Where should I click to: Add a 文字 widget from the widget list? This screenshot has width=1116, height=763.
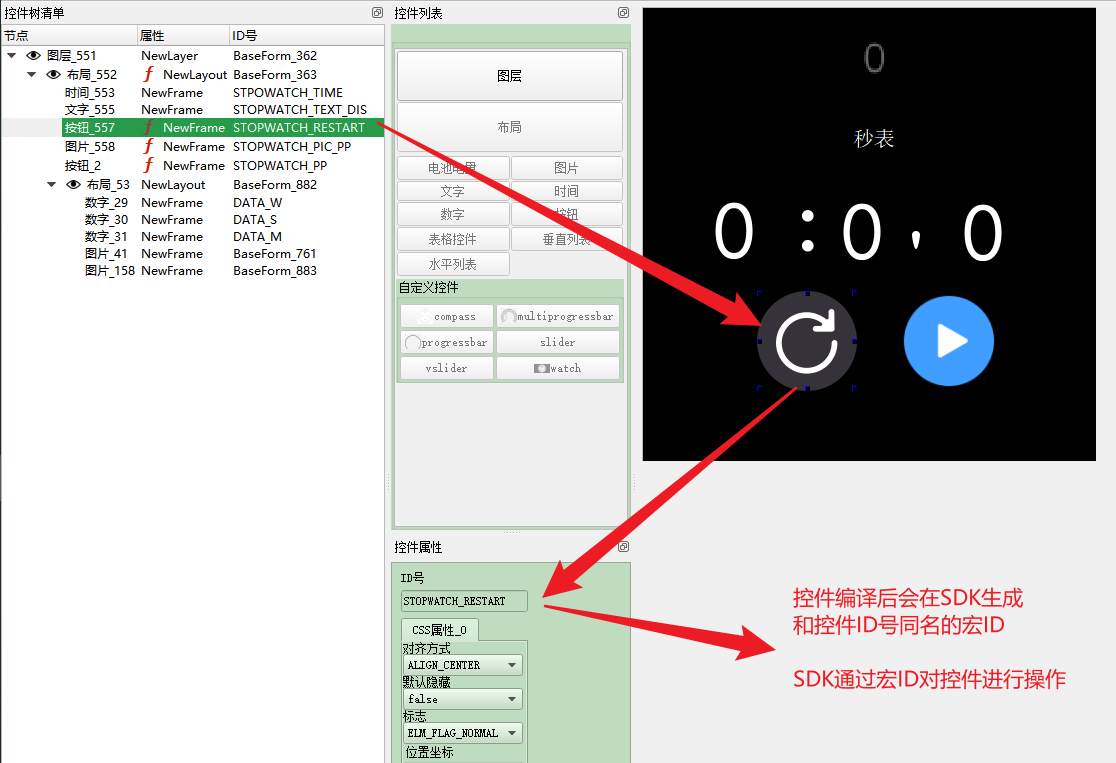(x=453, y=191)
